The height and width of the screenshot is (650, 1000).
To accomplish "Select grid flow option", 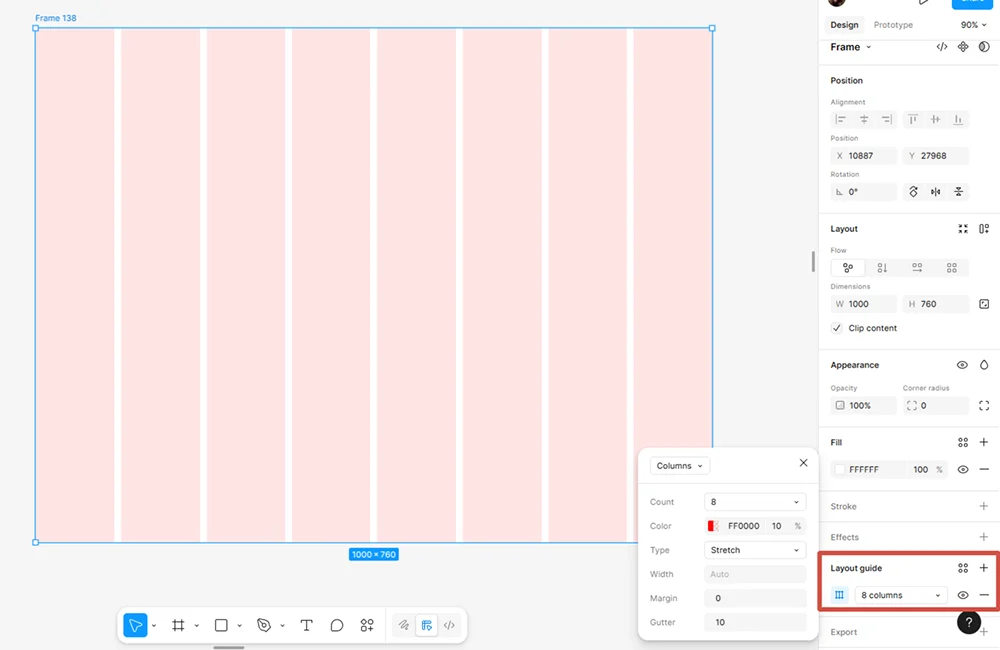I will [x=952, y=268].
